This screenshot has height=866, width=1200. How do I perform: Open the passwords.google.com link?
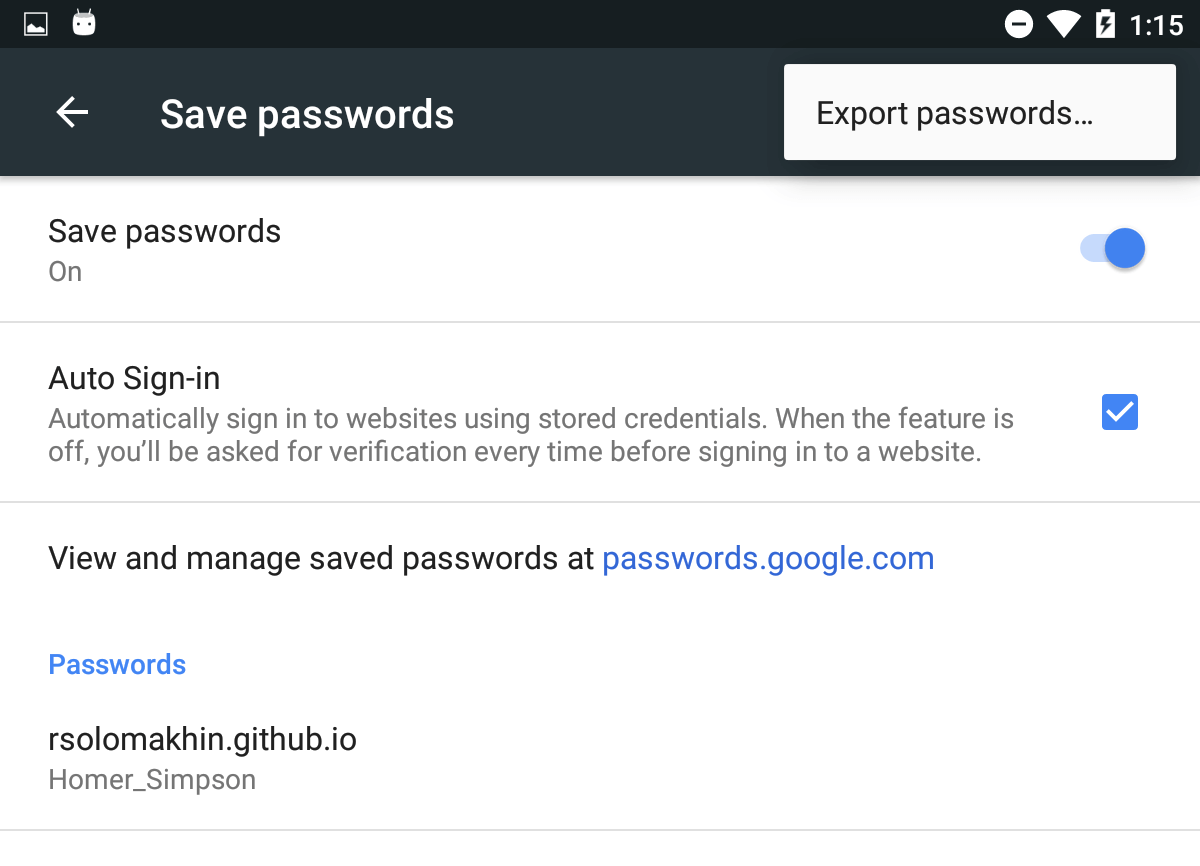point(768,558)
